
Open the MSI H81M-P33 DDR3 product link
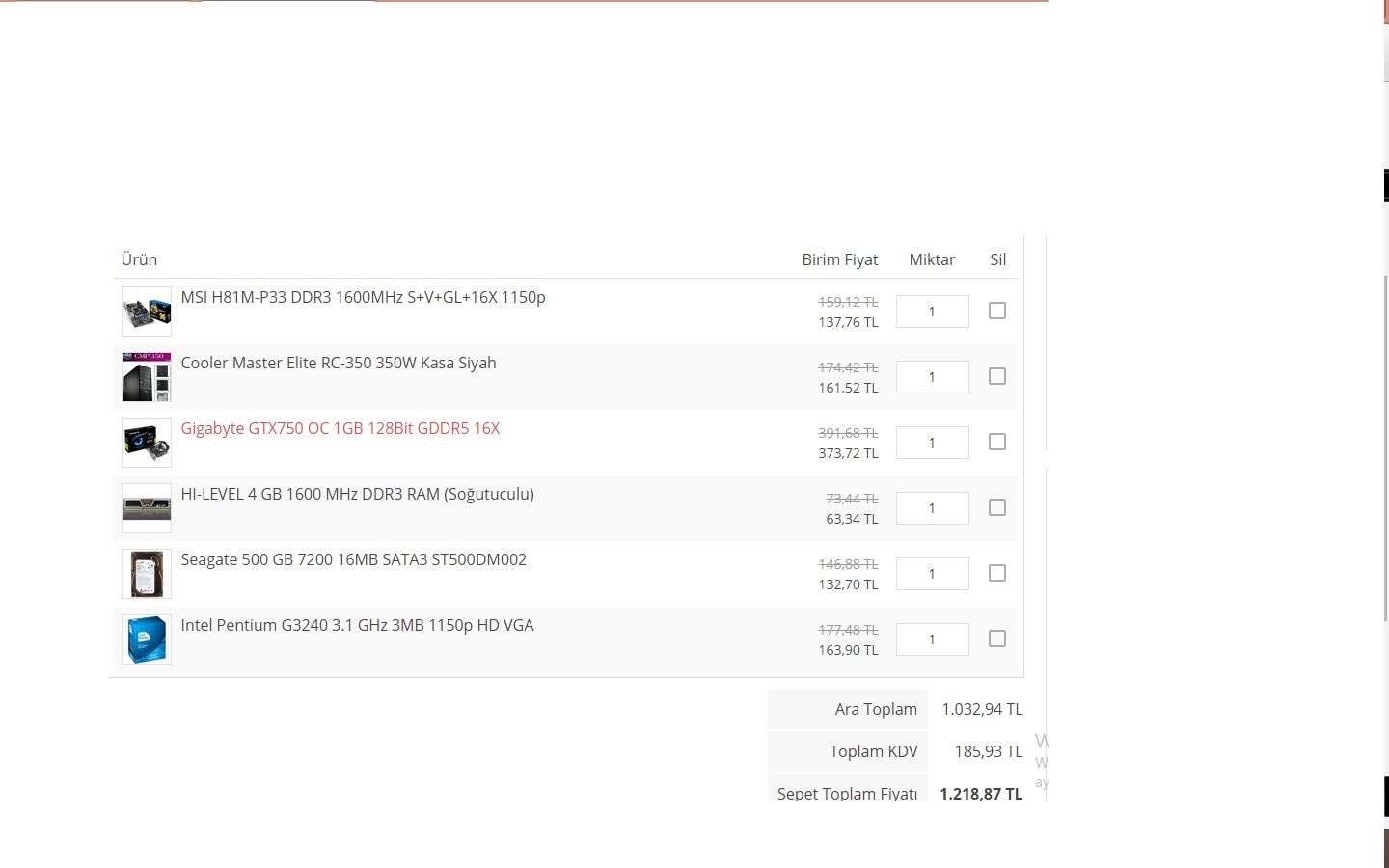pyautogui.click(x=363, y=297)
